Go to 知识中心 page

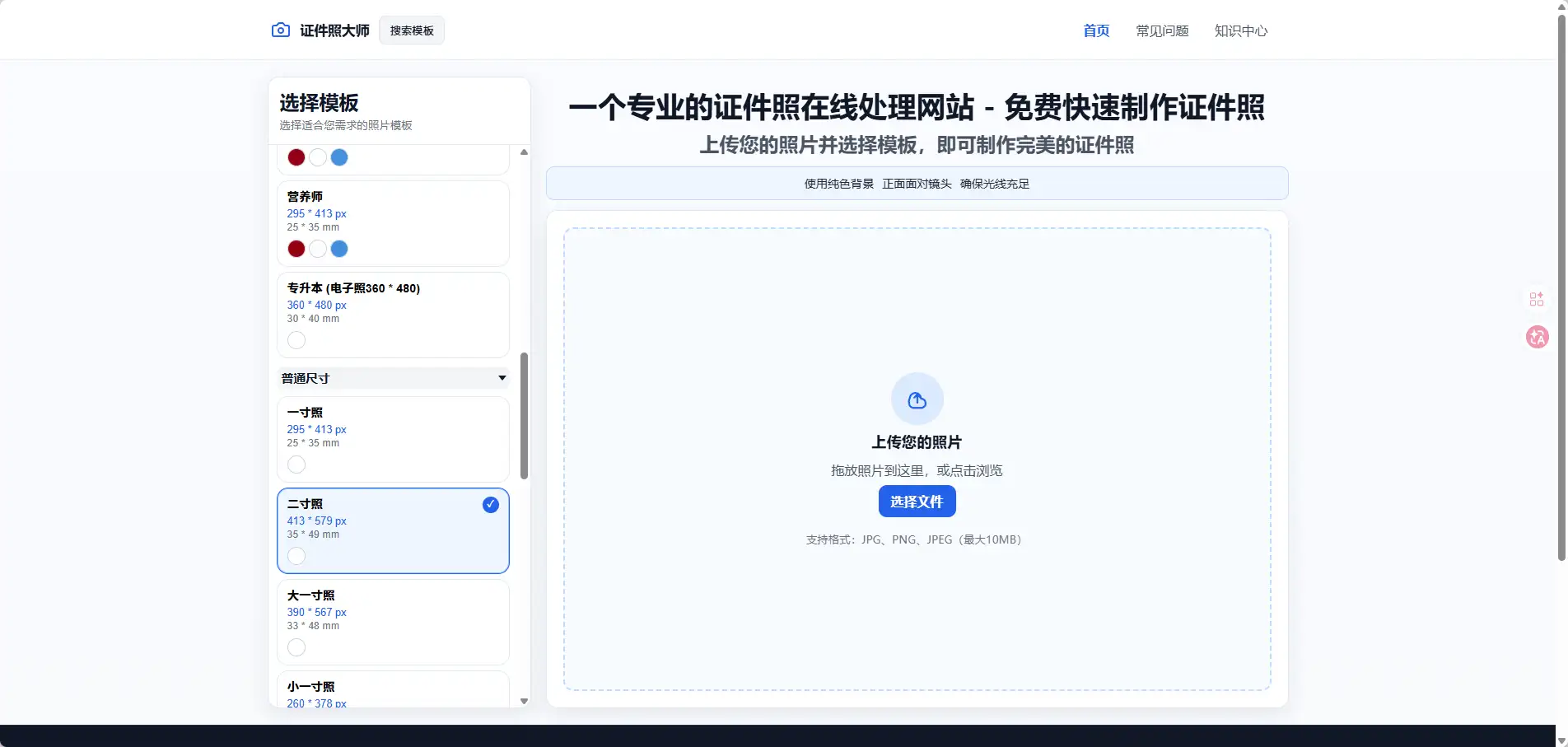click(1240, 30)
